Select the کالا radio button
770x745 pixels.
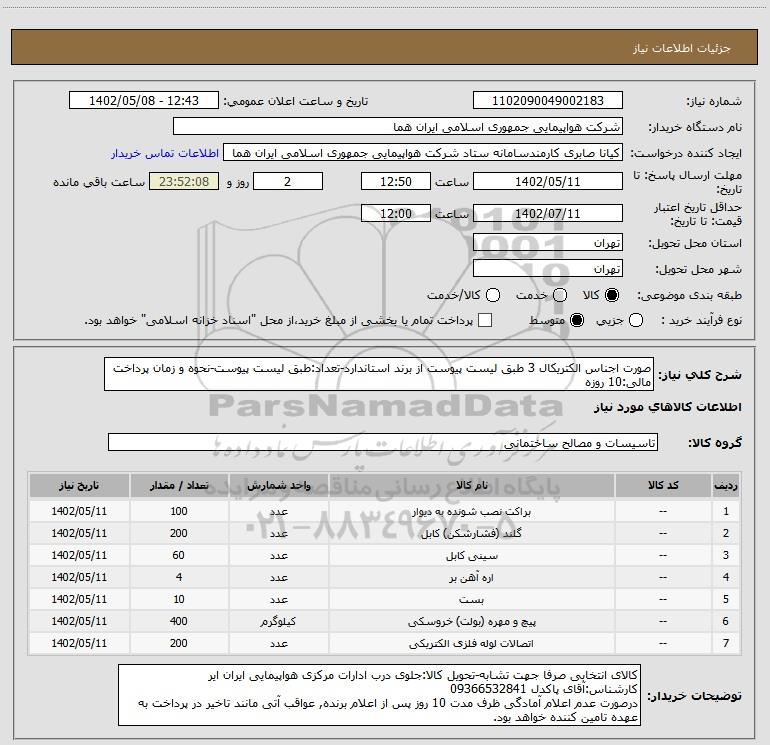(612, 295)
